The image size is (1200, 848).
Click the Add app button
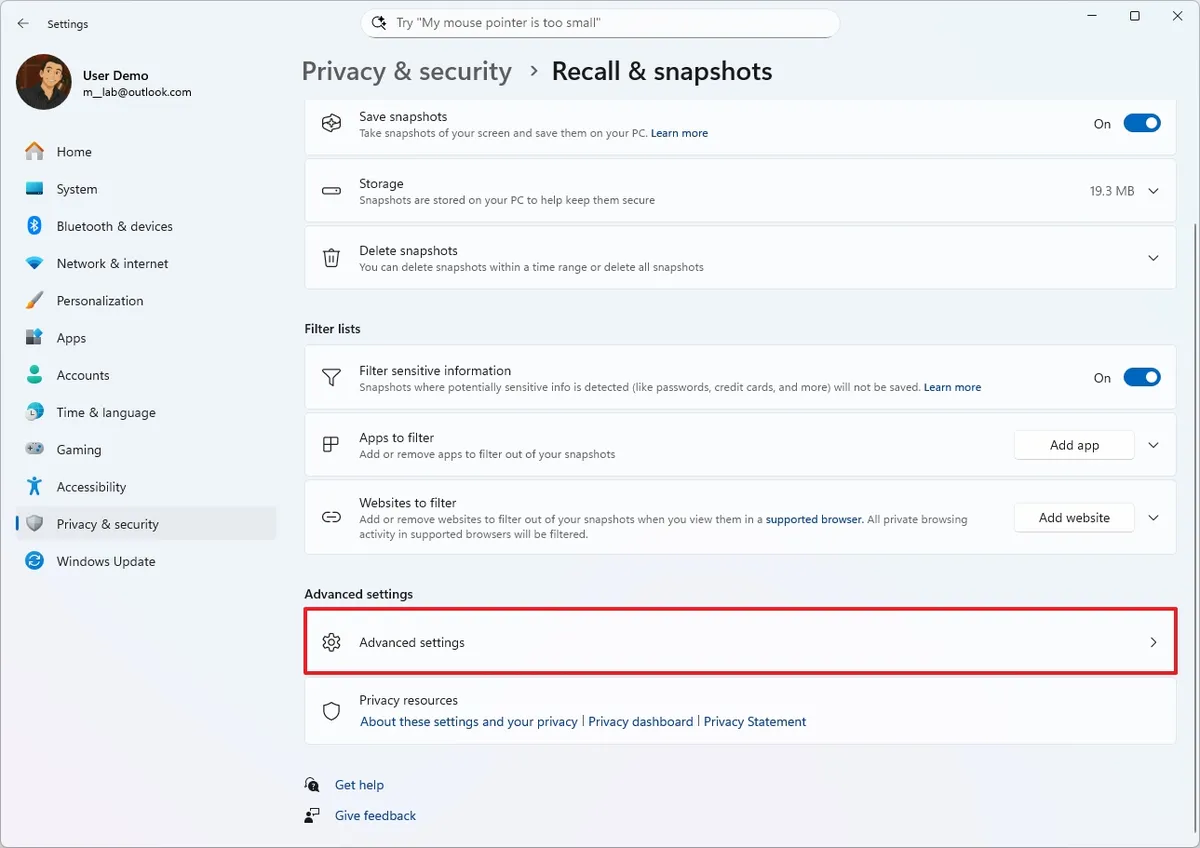pyautogui.click(x=1074, y=445)
